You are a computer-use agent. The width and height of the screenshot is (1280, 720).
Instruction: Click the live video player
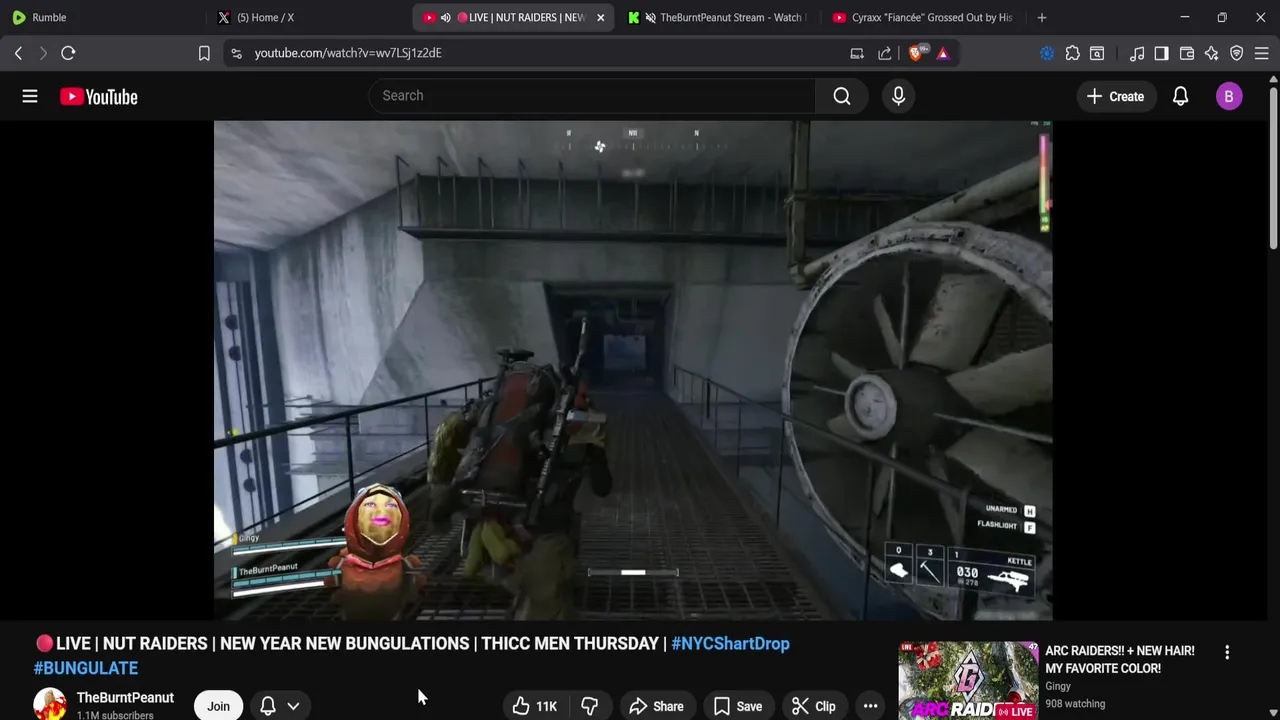632,370
